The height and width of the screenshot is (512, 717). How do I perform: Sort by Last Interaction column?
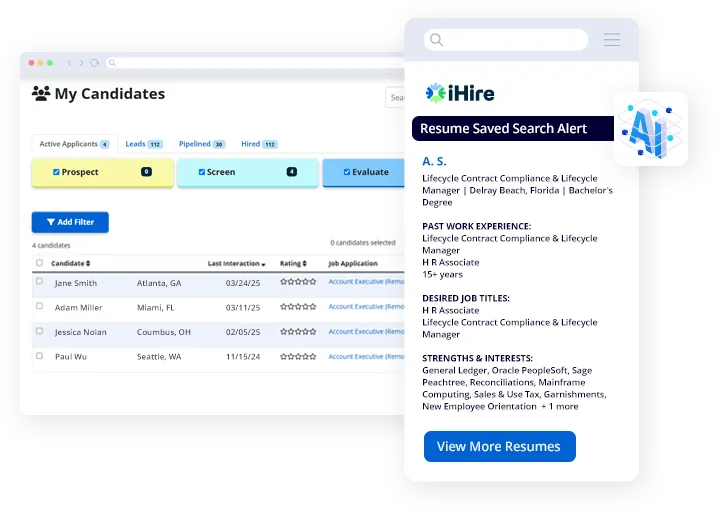236,264
